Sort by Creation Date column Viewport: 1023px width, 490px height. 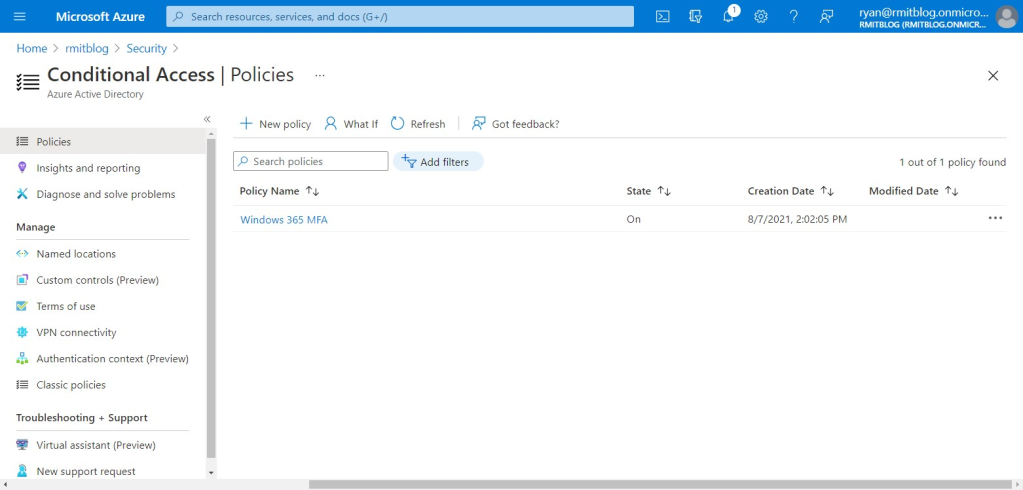pyautogui.click(x=791, y=191)
